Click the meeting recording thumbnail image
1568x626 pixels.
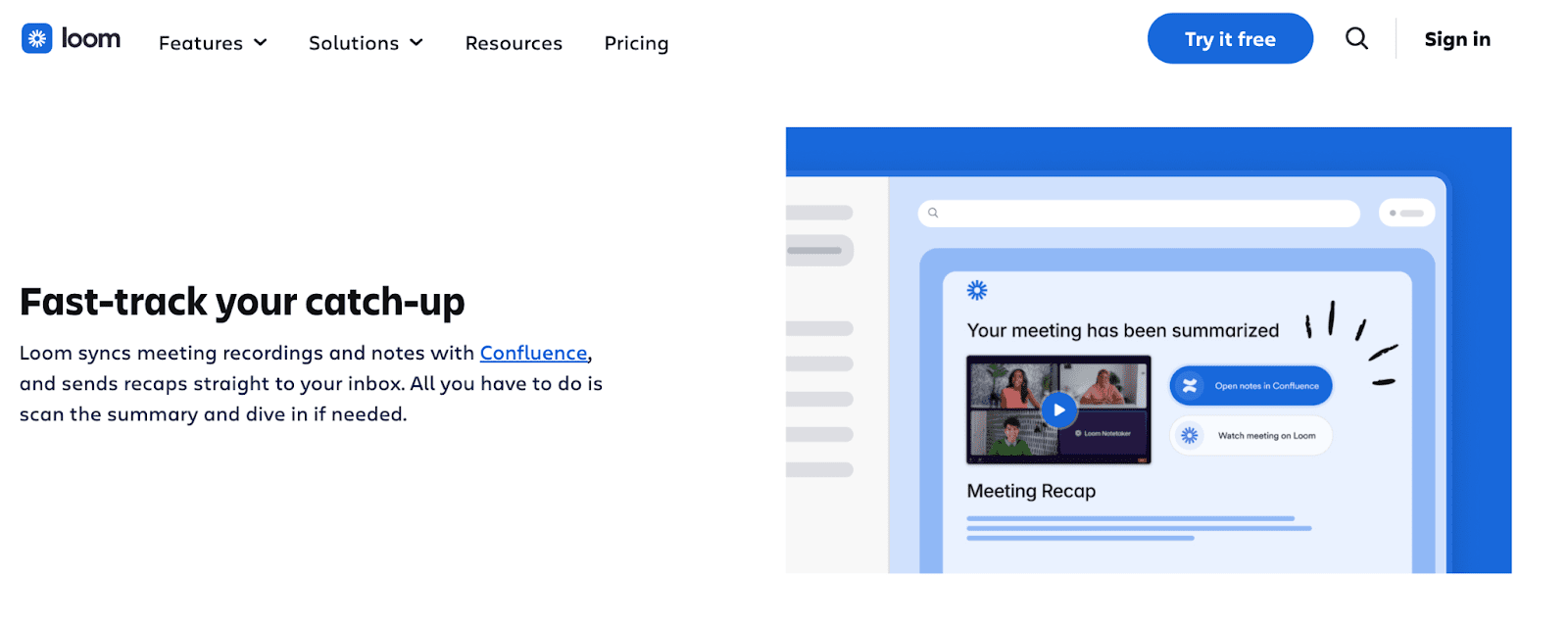1058,409
